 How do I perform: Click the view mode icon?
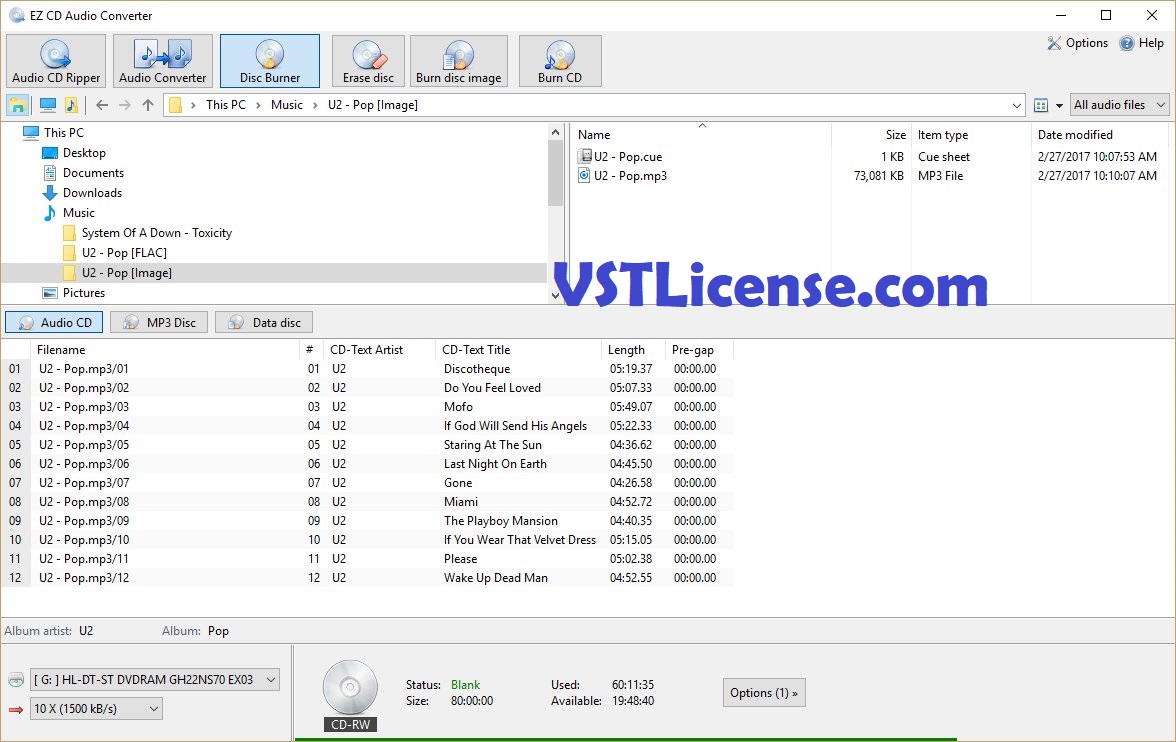pyautogui.click(x=1041, y=105)
